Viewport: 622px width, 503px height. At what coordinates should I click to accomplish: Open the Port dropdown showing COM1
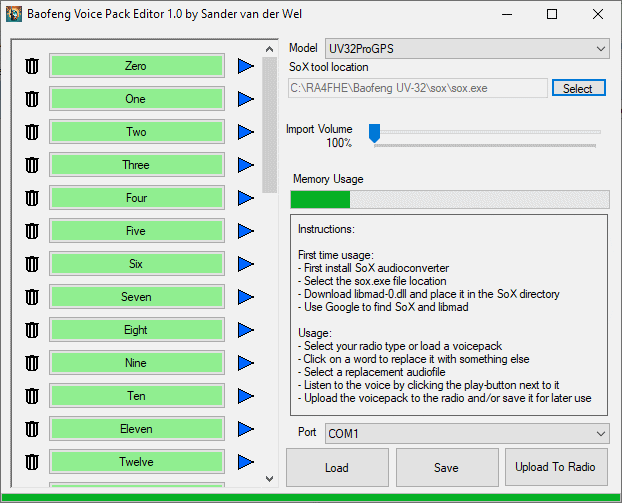point(467,434)
